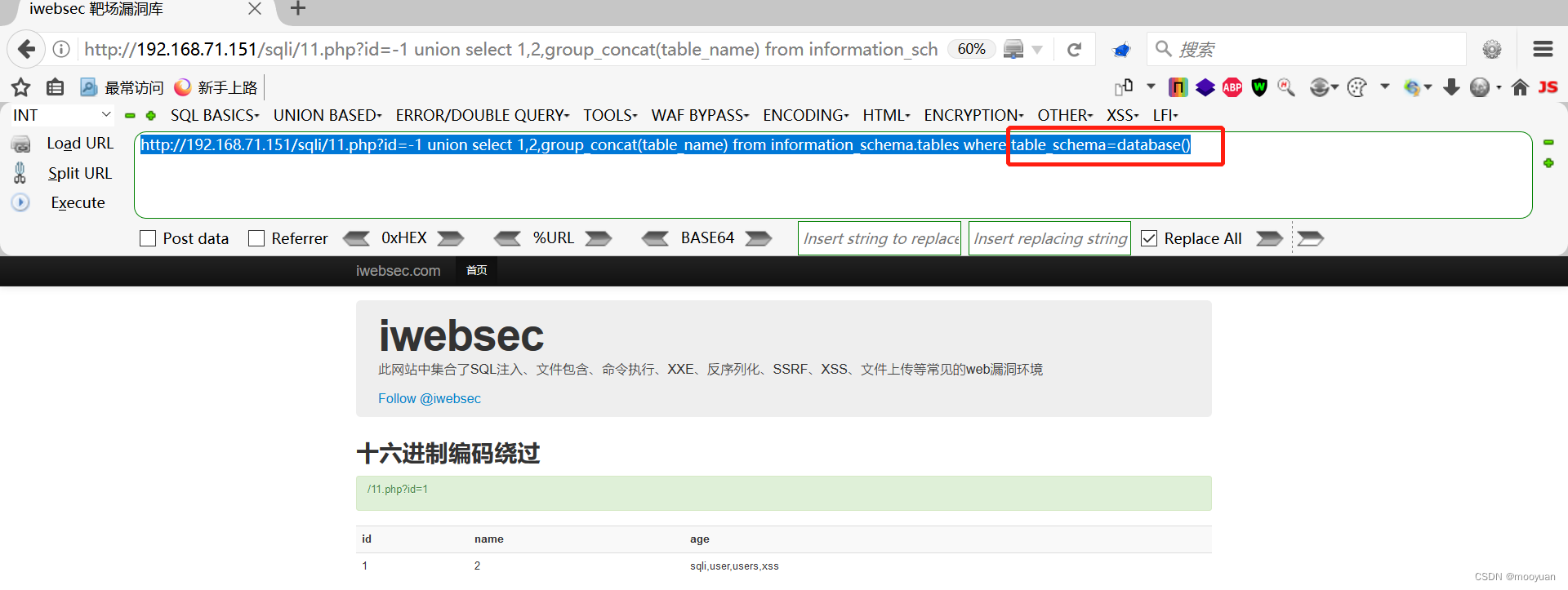Click the green minus icon beside INT

130,116
